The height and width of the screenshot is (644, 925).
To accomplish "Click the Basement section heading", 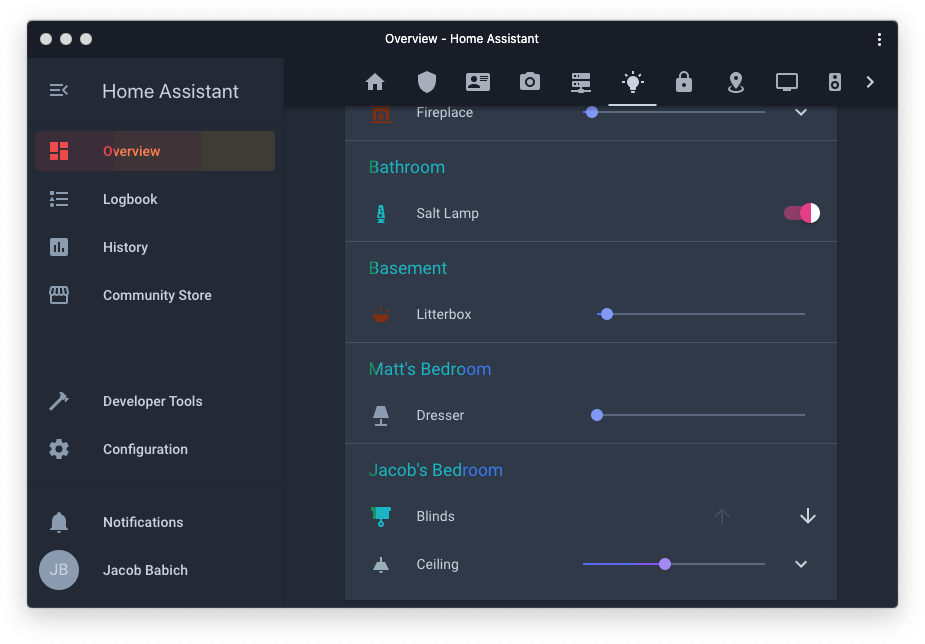I will 408,268.
